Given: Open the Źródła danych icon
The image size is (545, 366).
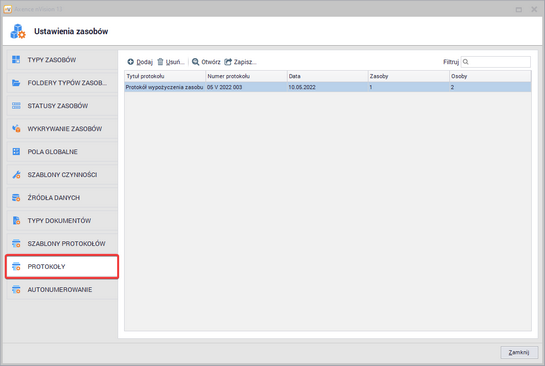Looking at the screenshot, I should [16, 197].
